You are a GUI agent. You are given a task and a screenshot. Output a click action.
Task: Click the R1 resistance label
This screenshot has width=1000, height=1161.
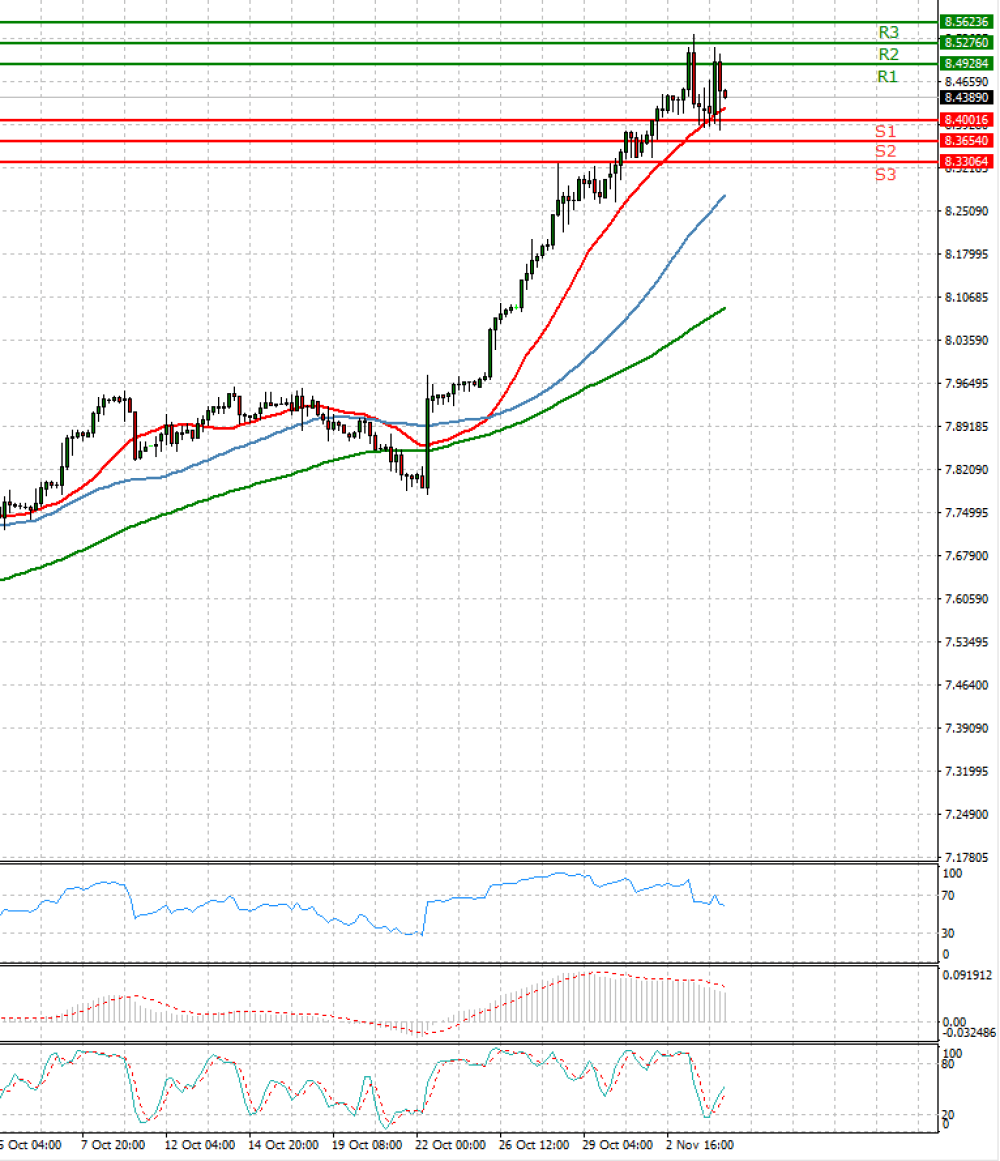point(887,76)
